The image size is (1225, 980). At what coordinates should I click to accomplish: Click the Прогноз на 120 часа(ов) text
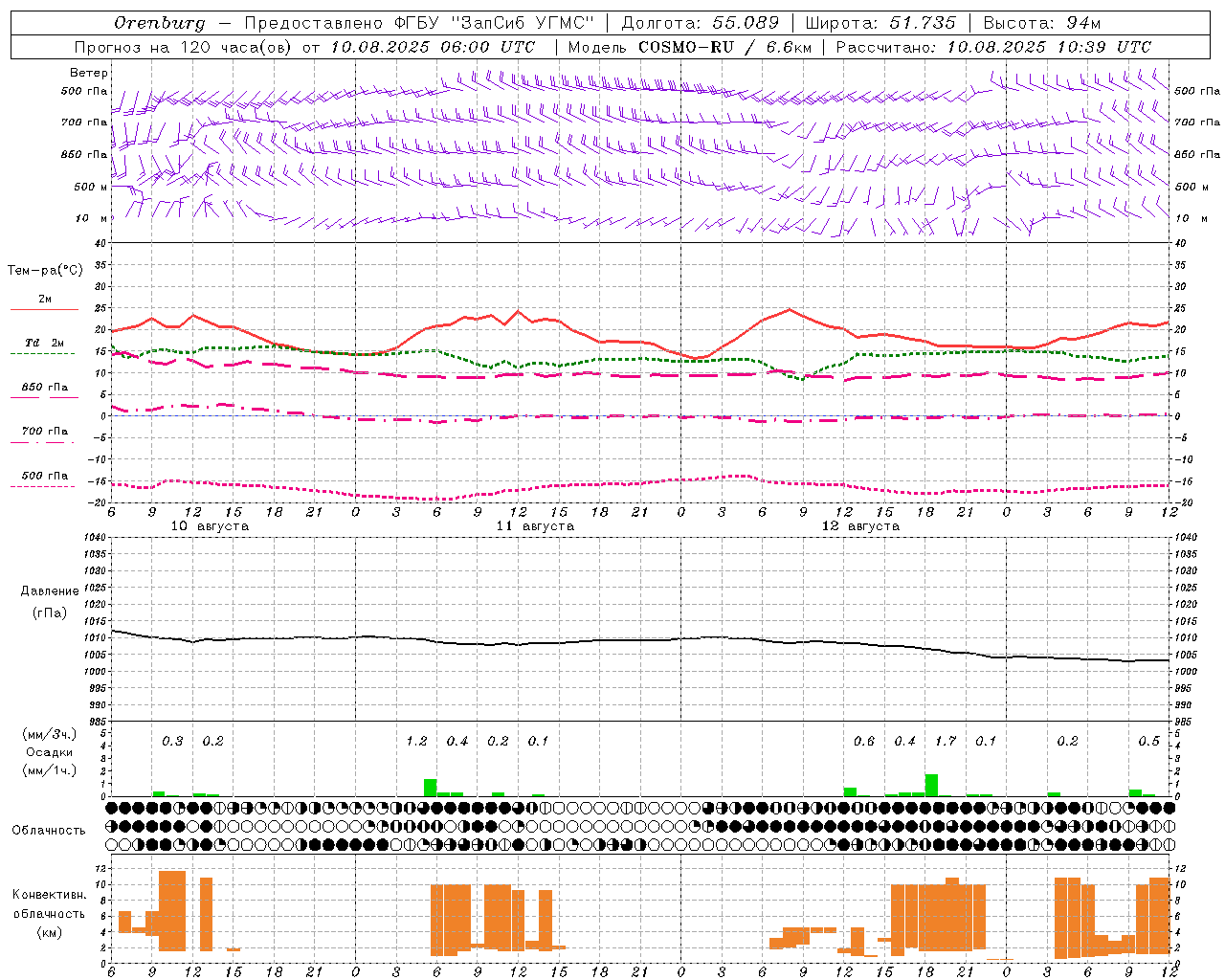(185, 47)
